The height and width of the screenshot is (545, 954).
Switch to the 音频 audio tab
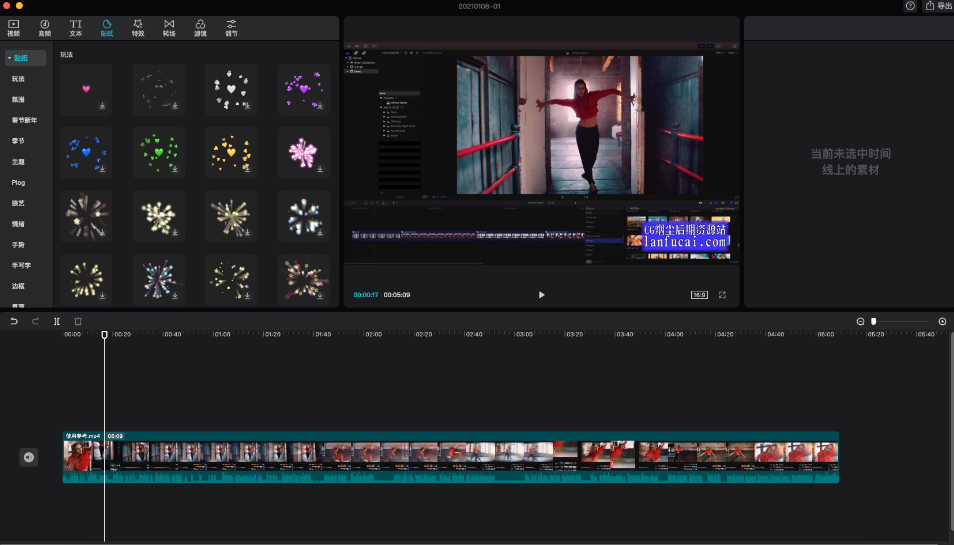pos(45,28)
